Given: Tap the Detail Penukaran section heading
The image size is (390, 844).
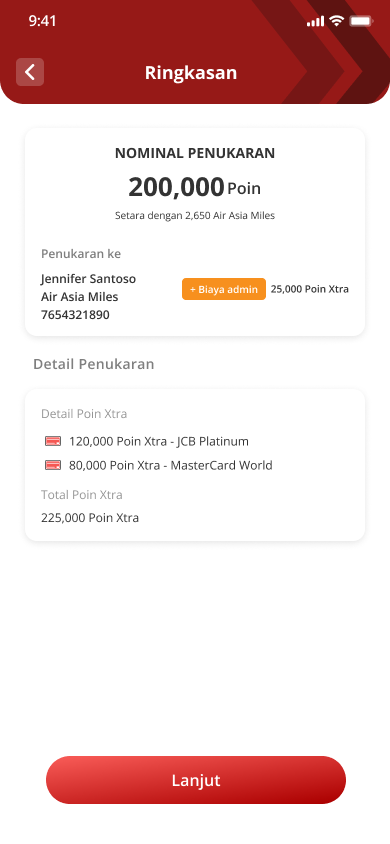Looking at the screenshot, I should click(94, 364).
